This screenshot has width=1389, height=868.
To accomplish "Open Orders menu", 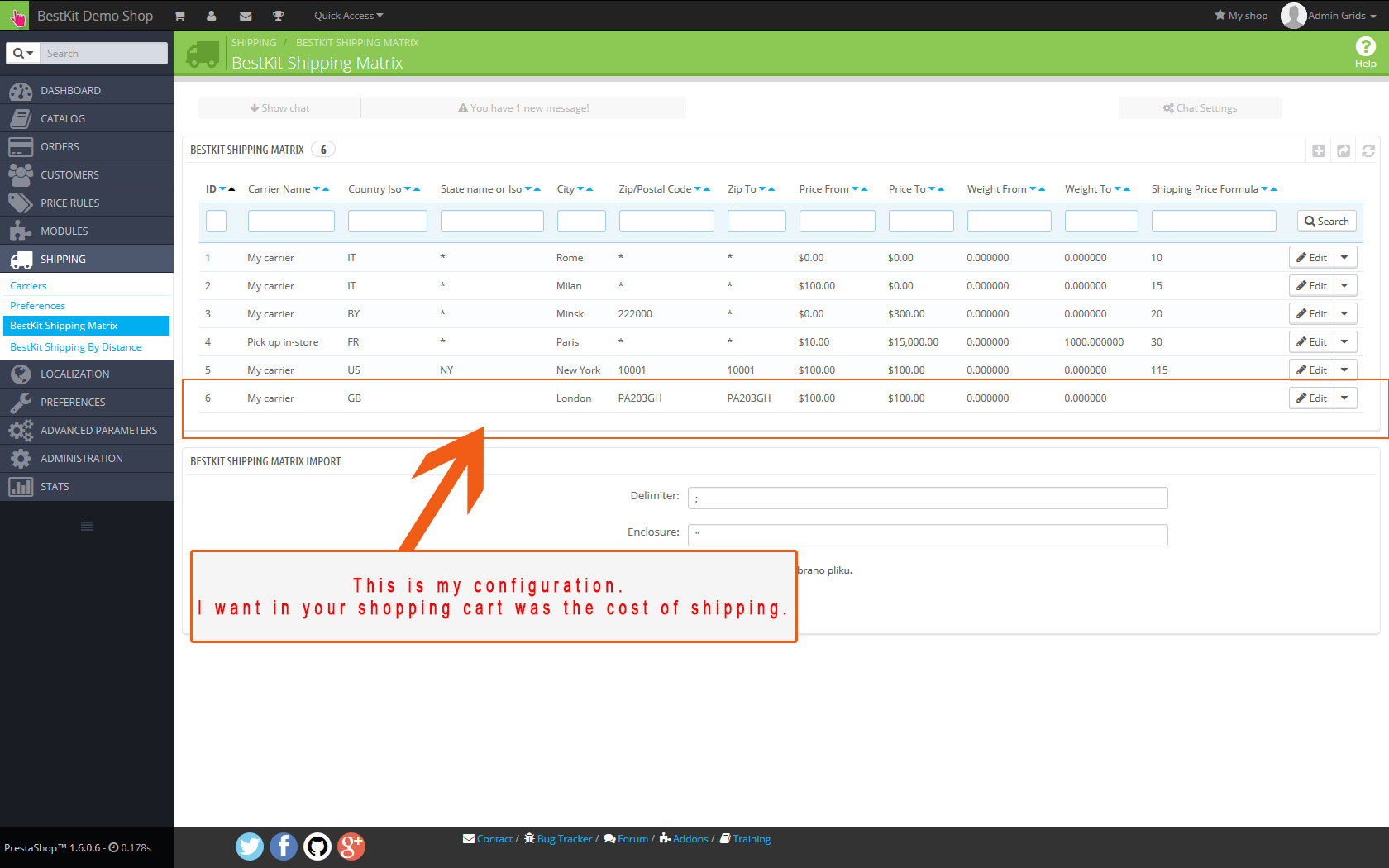I will click(x=87, y=146).
